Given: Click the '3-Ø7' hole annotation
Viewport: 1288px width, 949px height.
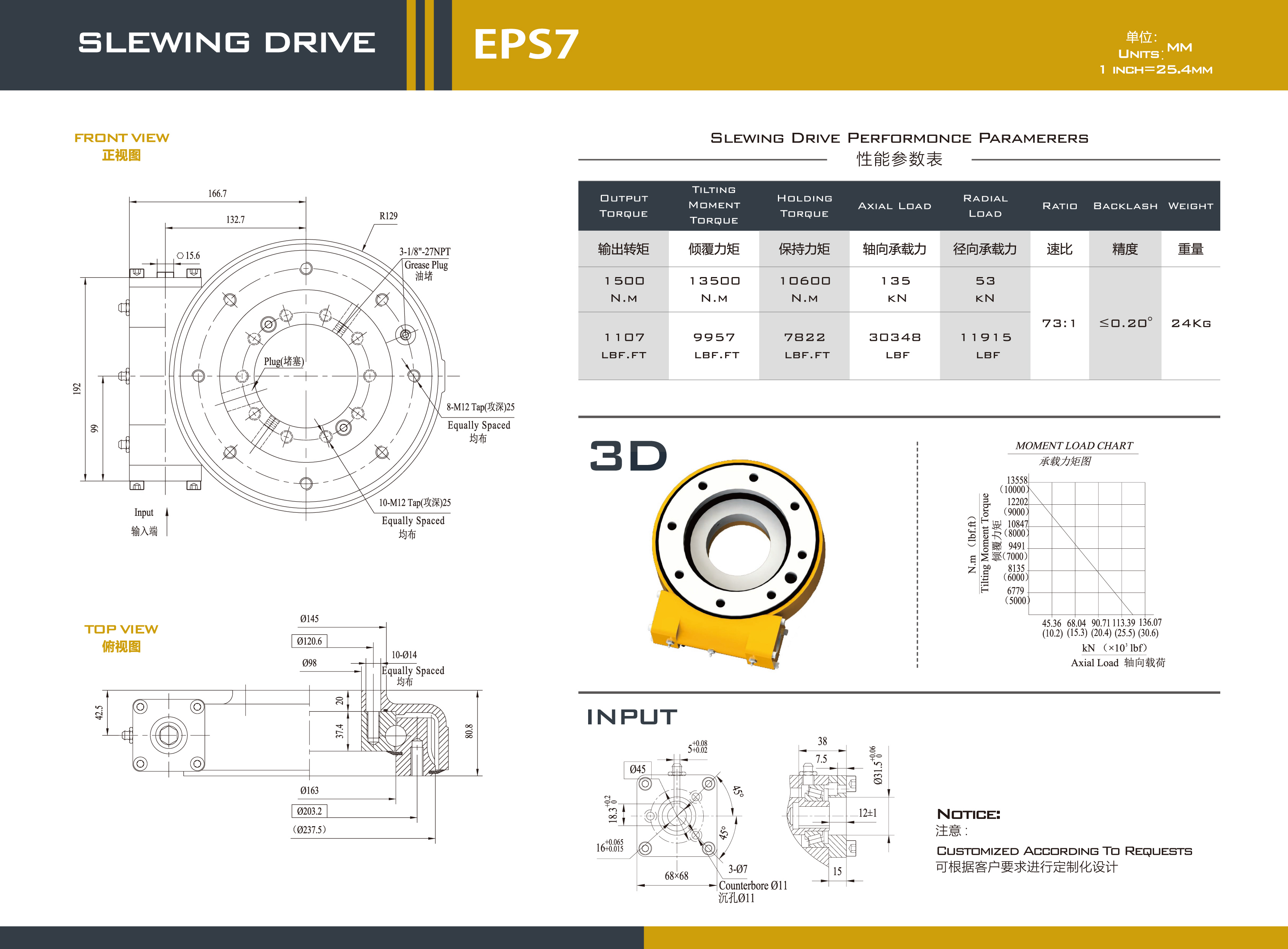Looking at the screenshot, I should (738, 869).
